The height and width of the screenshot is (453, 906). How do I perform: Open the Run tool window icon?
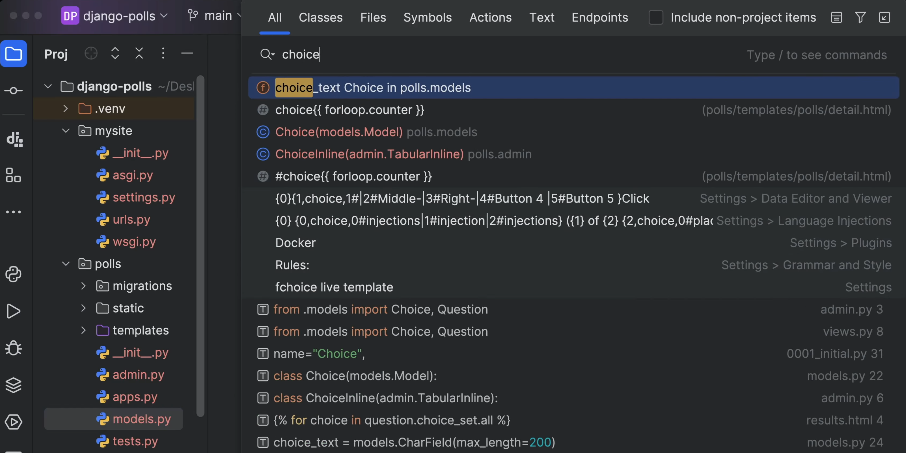coord(13,311)
